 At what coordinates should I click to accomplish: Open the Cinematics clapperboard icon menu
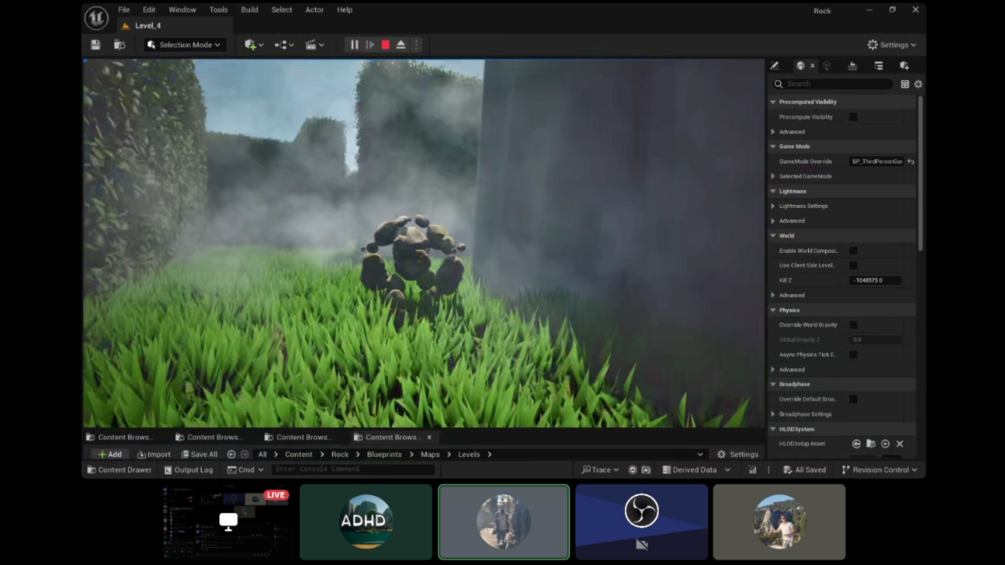(315, 45)
